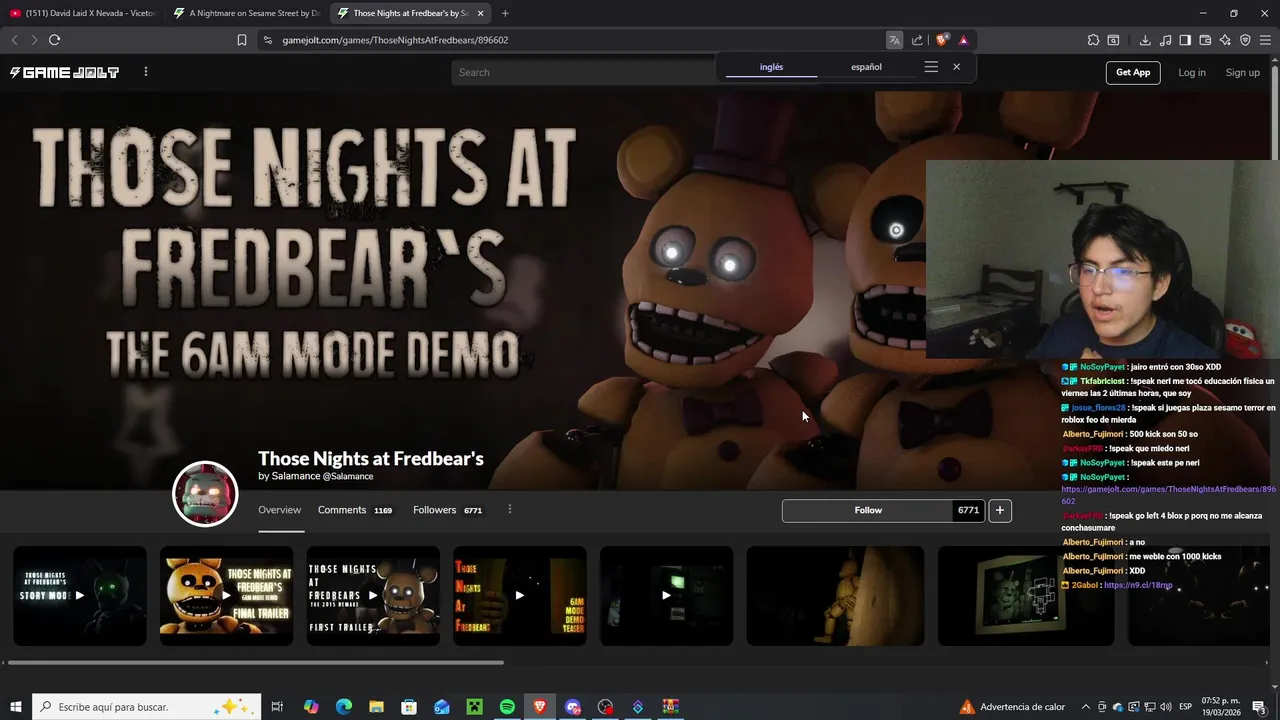Viewport: 1280px width, 720px height.
Task: Click the Windows taskbar search box
Action: 147,707
